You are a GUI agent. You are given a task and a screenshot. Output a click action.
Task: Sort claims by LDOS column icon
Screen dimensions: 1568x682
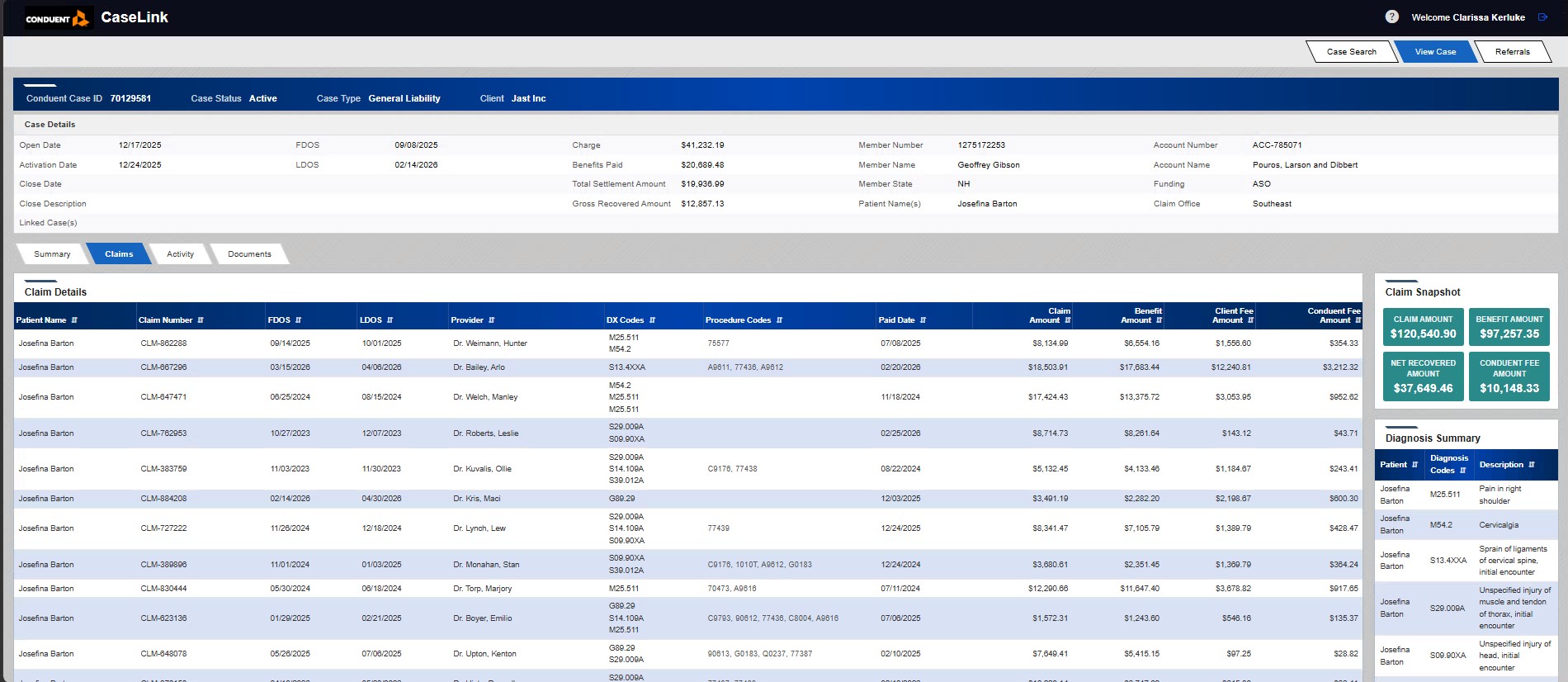[x=390, y=320]
